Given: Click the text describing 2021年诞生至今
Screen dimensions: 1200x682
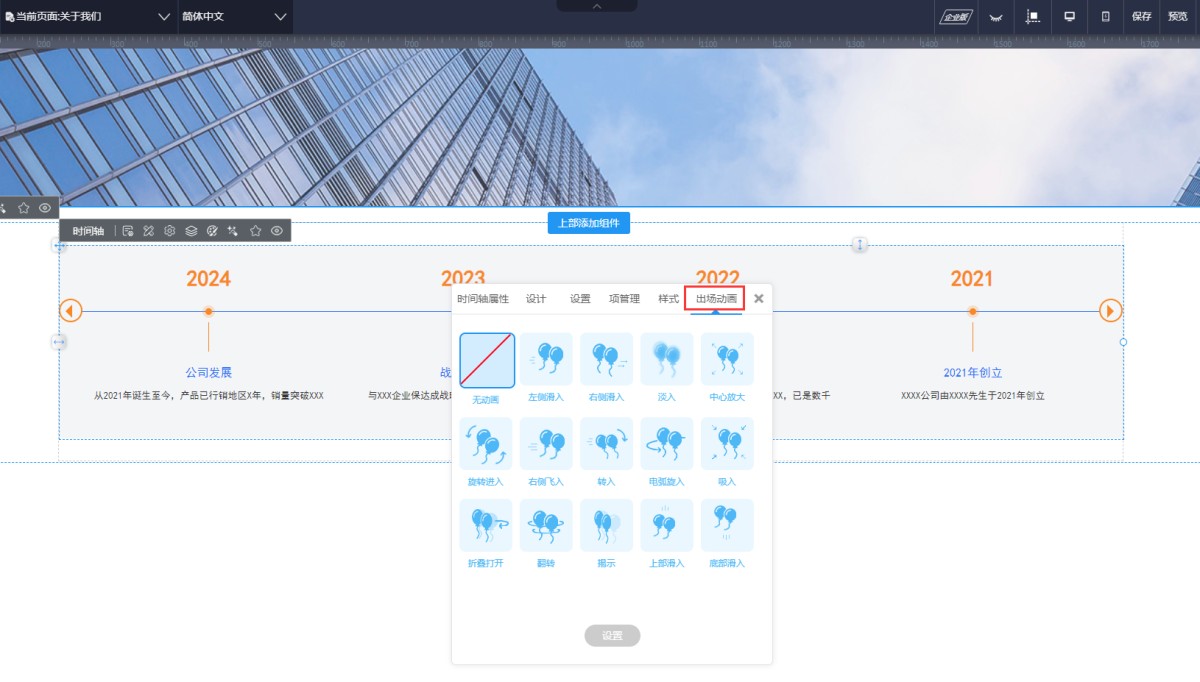Looking at the screenshot, I should click(x=208, y=396).
